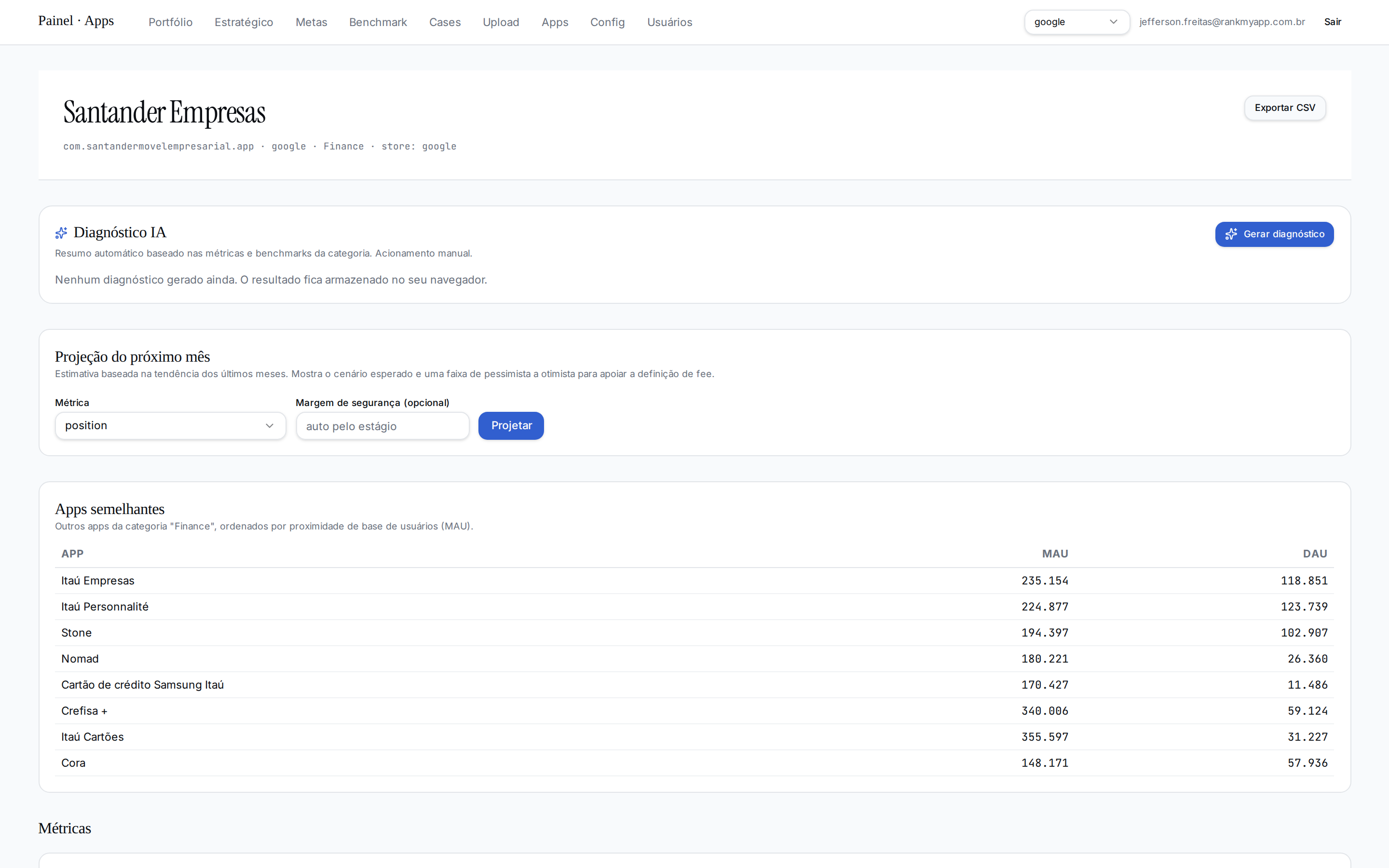The width and height of the screenshot is (1389, 868).
Task: Click the Cora app name
Action: 73,763
